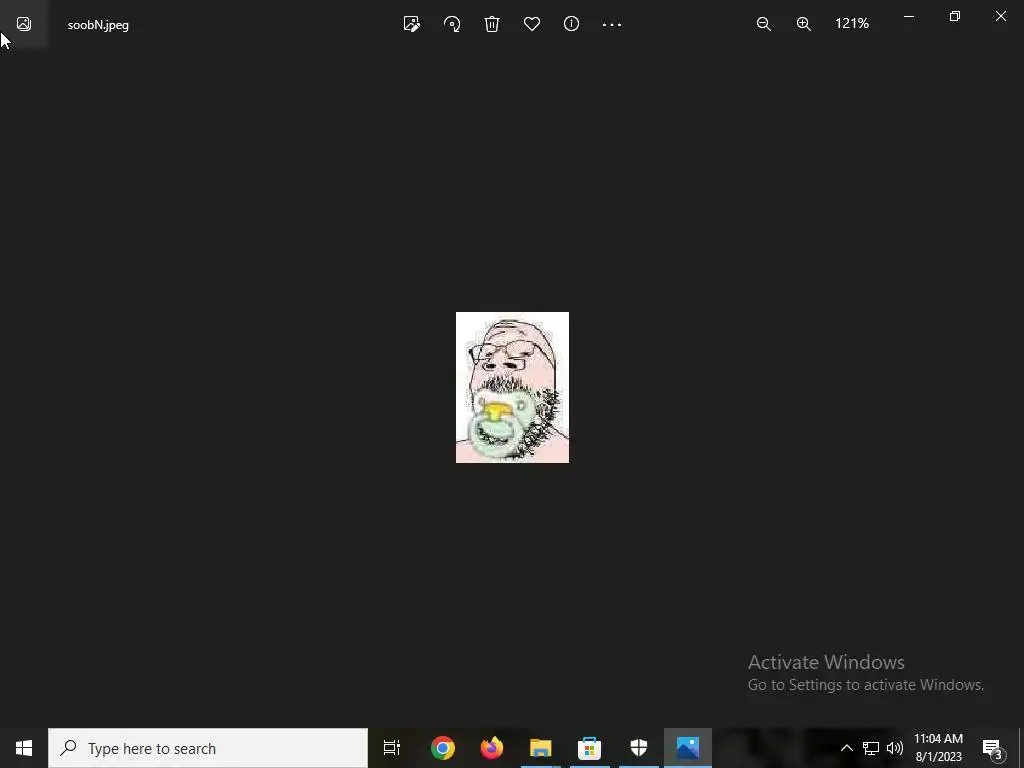Screen dimensions: 1024x768
Task: Expand hidden system tray icons chevron
Action: pyautogui.click(x=846, y=748)
